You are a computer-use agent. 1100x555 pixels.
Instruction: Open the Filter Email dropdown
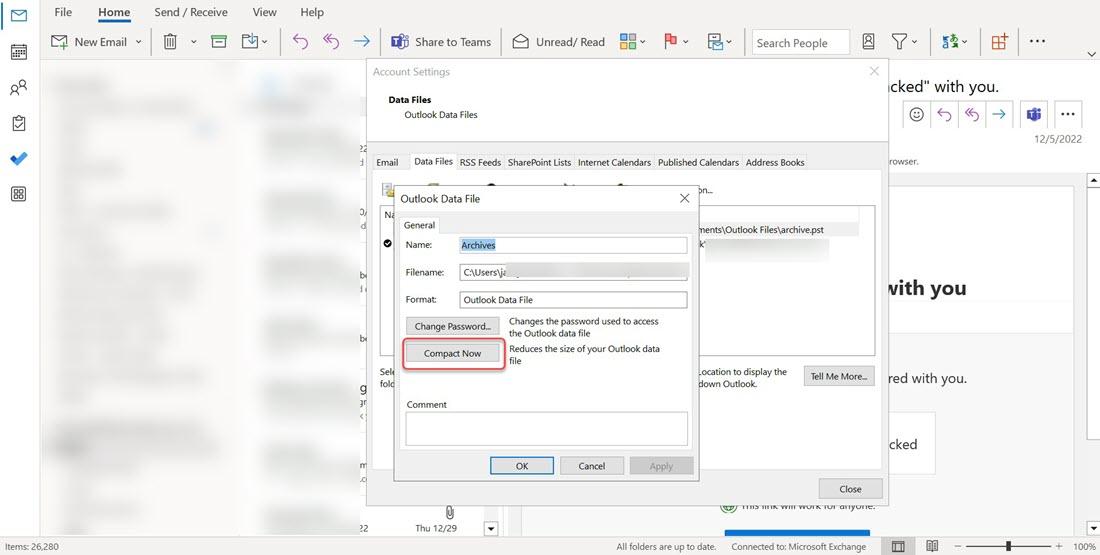click(x=904, y=42)
